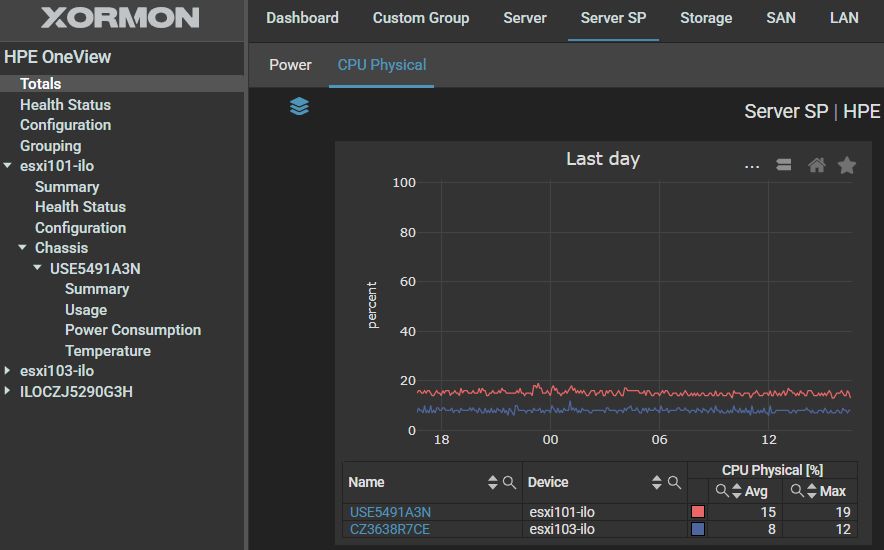The width and height of the screenshot is (884, 550).
Task: Open the CZ3638R7CE server link
Action: [x=389, y=529]
